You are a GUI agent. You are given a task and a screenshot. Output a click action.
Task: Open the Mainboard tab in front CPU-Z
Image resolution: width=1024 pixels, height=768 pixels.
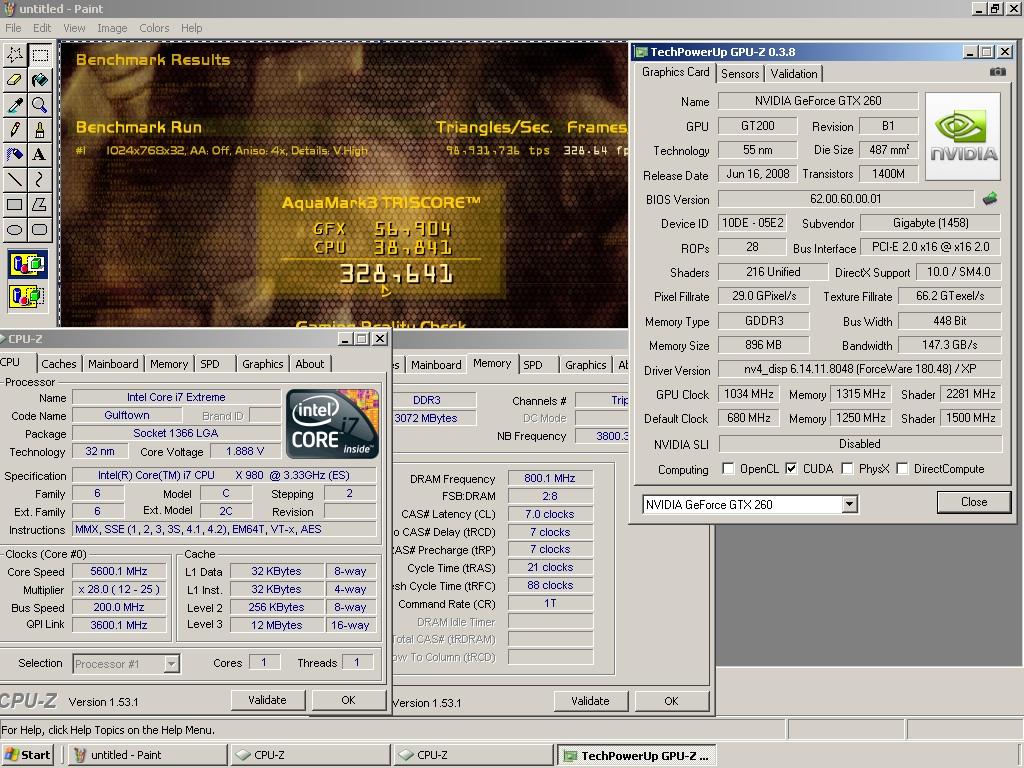coord(113,364)
